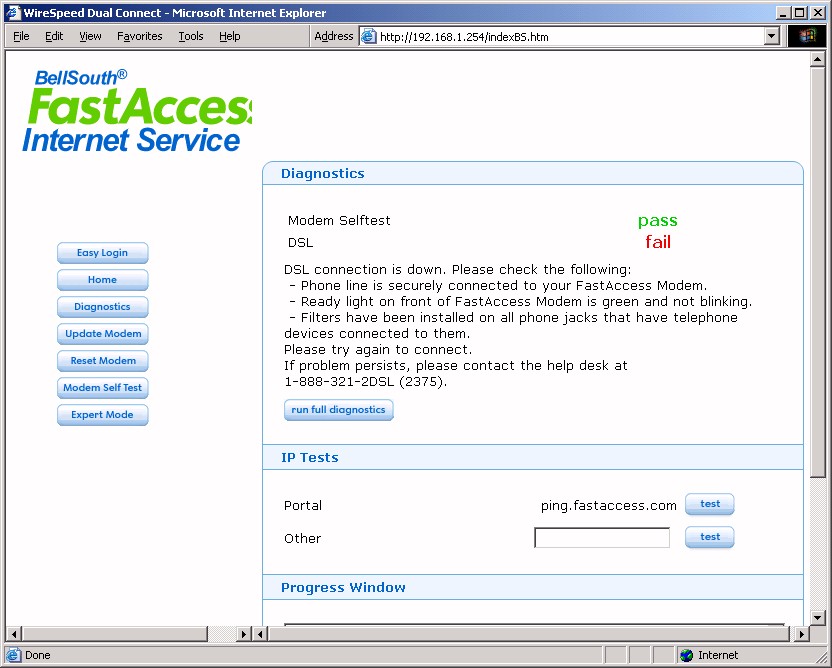Open the Tools menu
832x668 pixels.
(x=190, y=36)
